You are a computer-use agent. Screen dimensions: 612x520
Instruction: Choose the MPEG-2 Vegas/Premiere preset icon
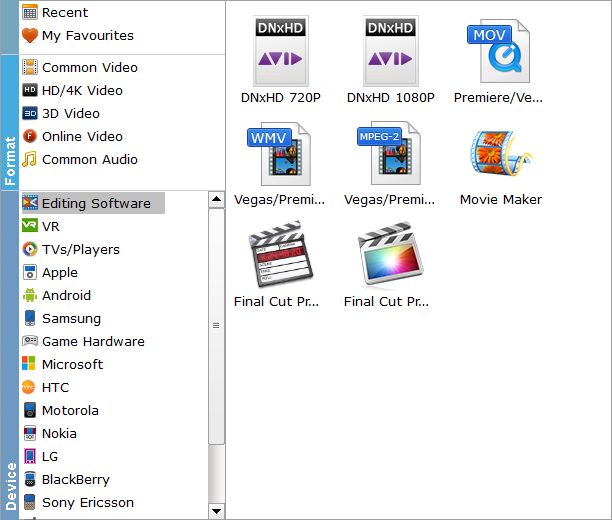(391, 153)
